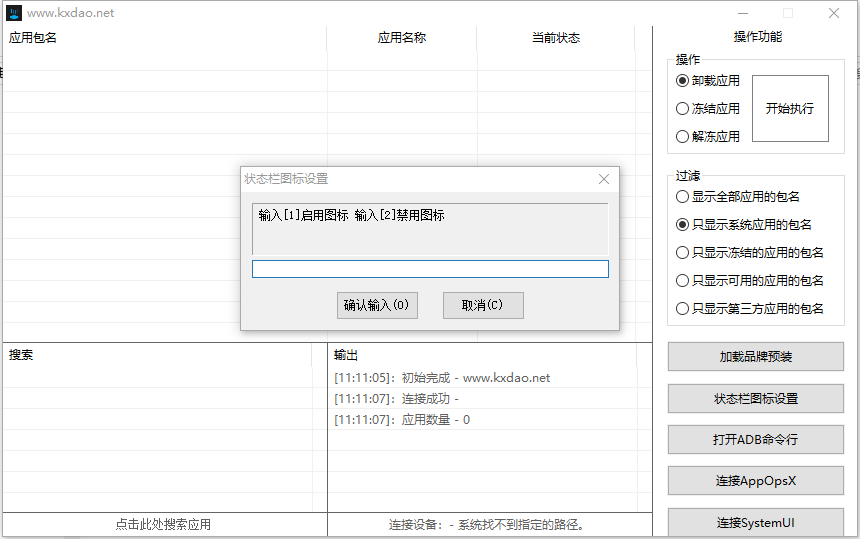Click the 加载品牌预装 button
The width and height of the screenshot is (860, 539).
pos(756,357)
